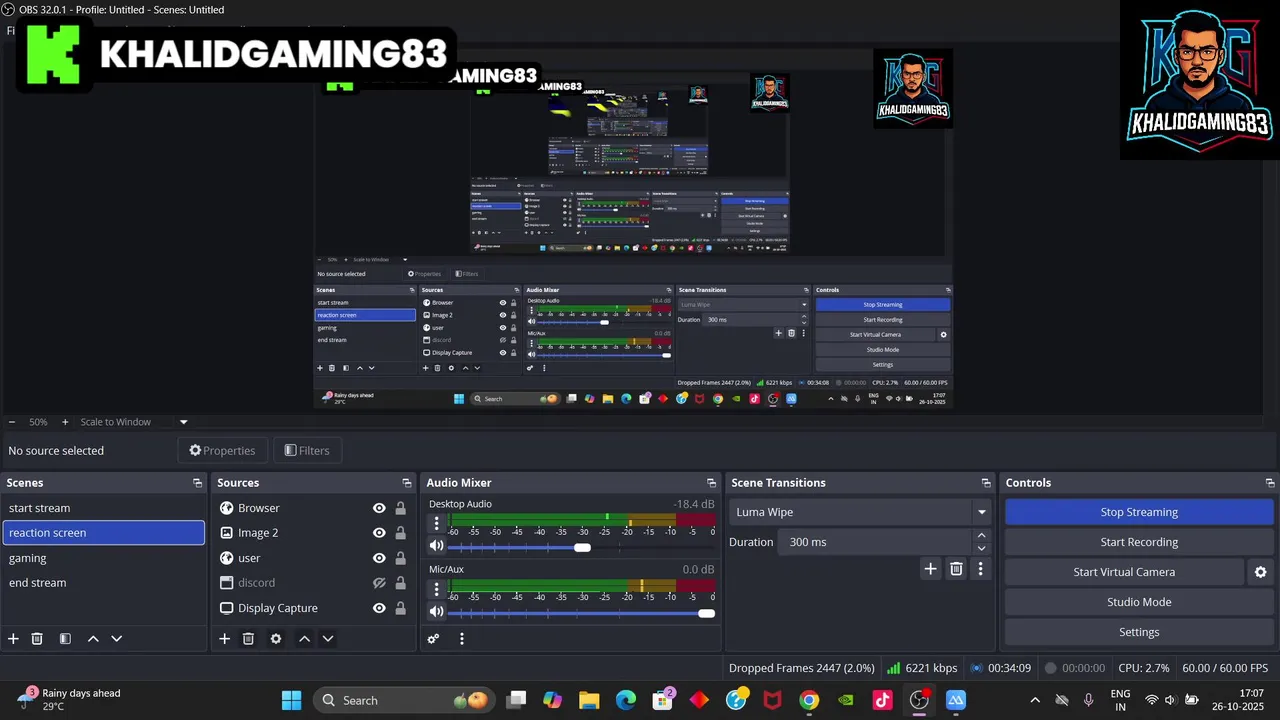Image resolution: width=1280 pixels, height=720 pixels.
Task: Click the Start Recording button
Action: tap(1139, 542)
